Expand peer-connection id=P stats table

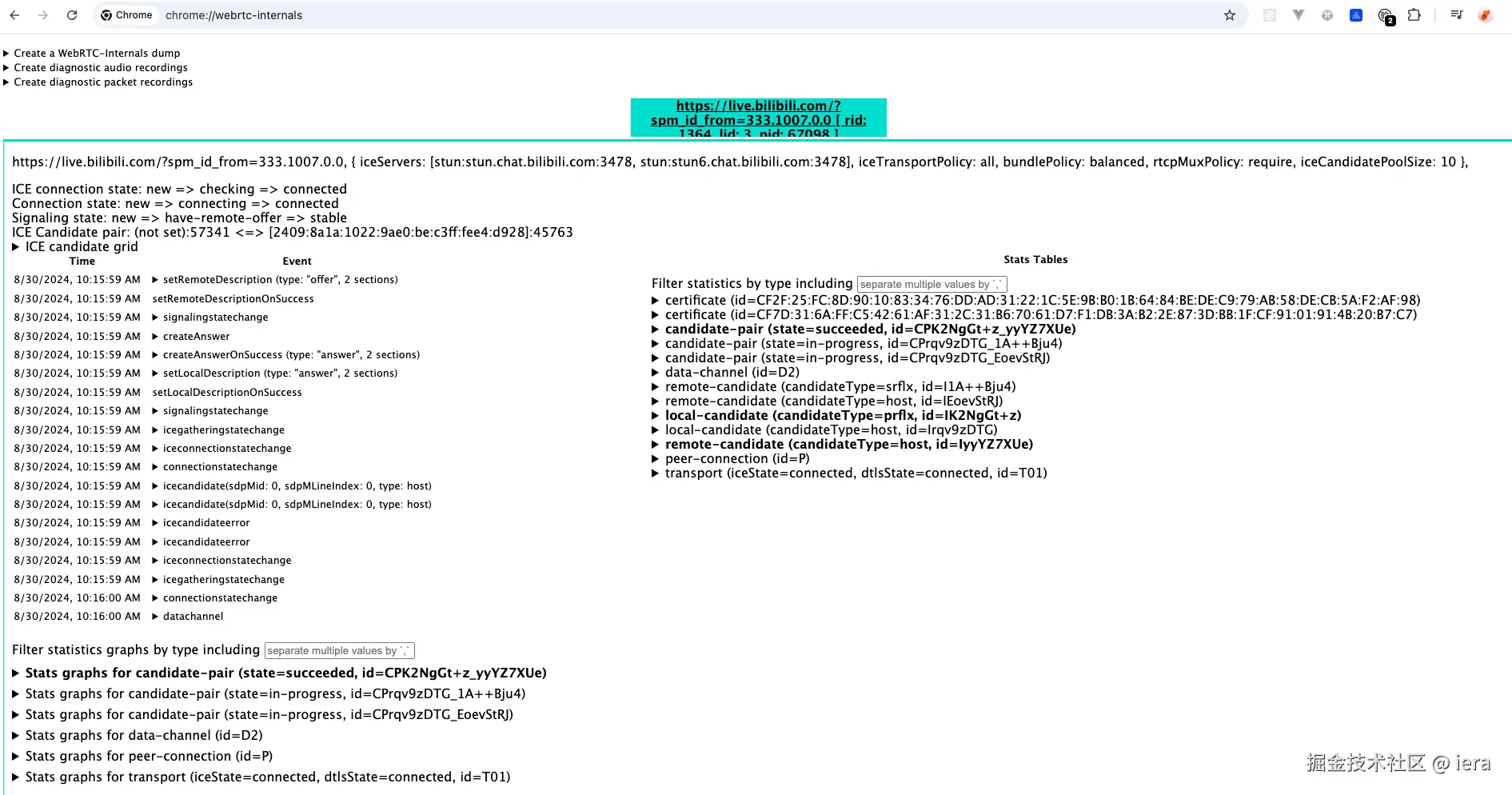[x=731, y=459]
